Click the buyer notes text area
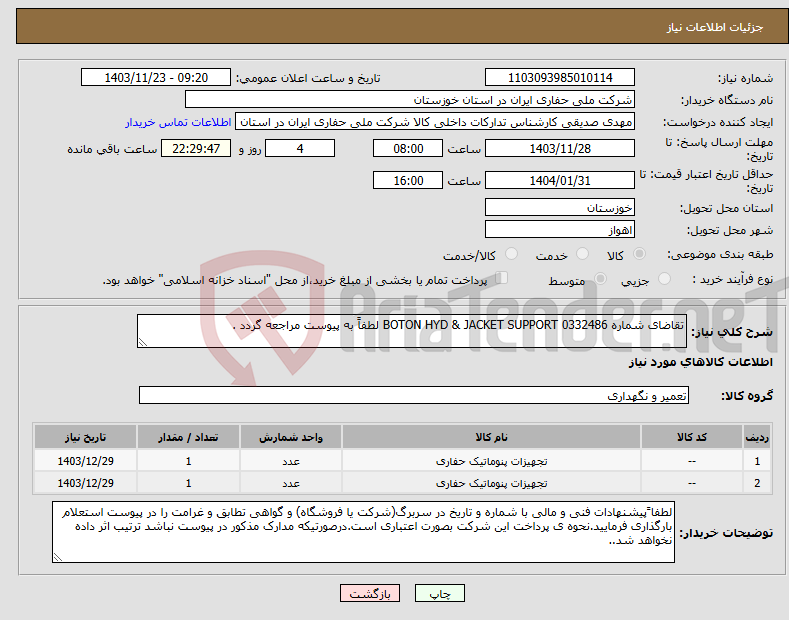789x620 pixels. click(363, 532)
